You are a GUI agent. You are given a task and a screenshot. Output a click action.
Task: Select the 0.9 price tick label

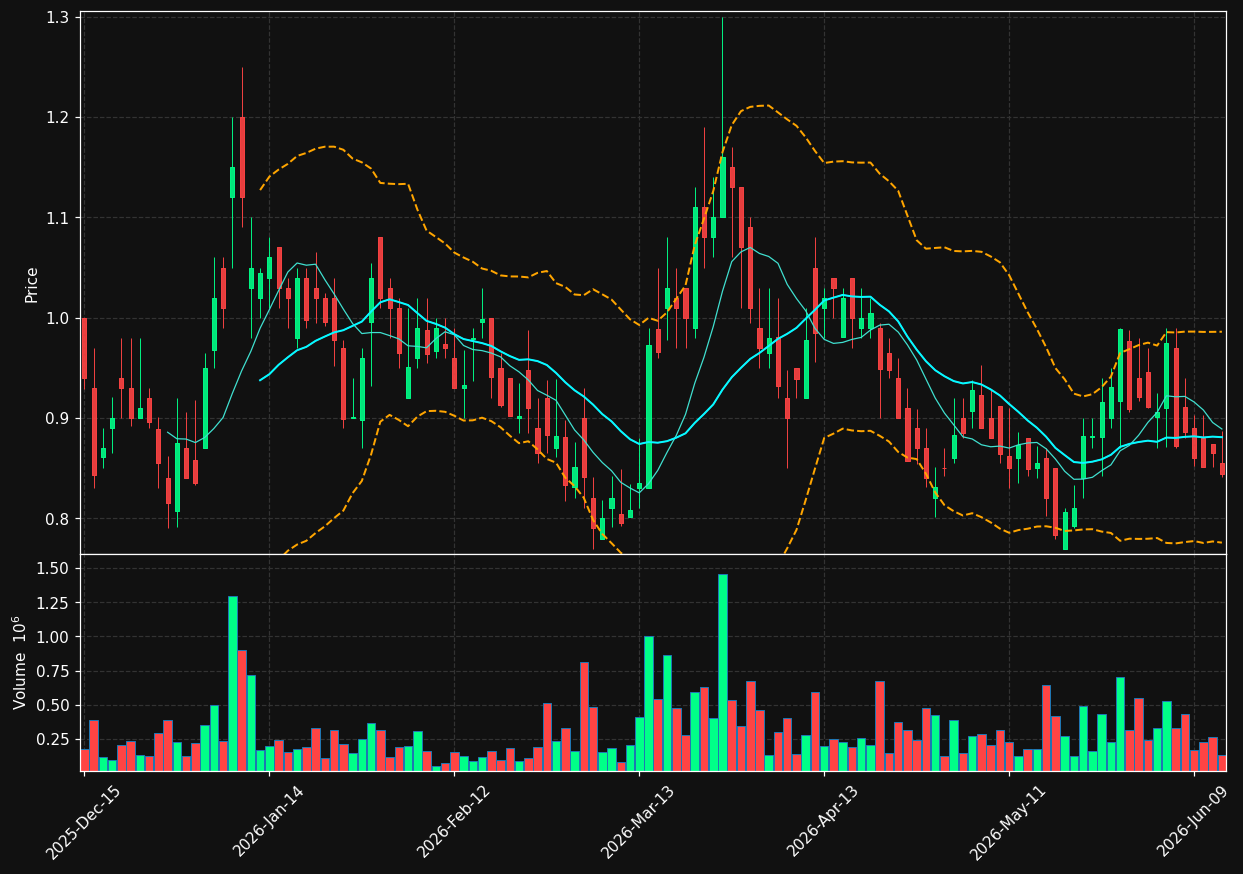click(x=57, y=418)
